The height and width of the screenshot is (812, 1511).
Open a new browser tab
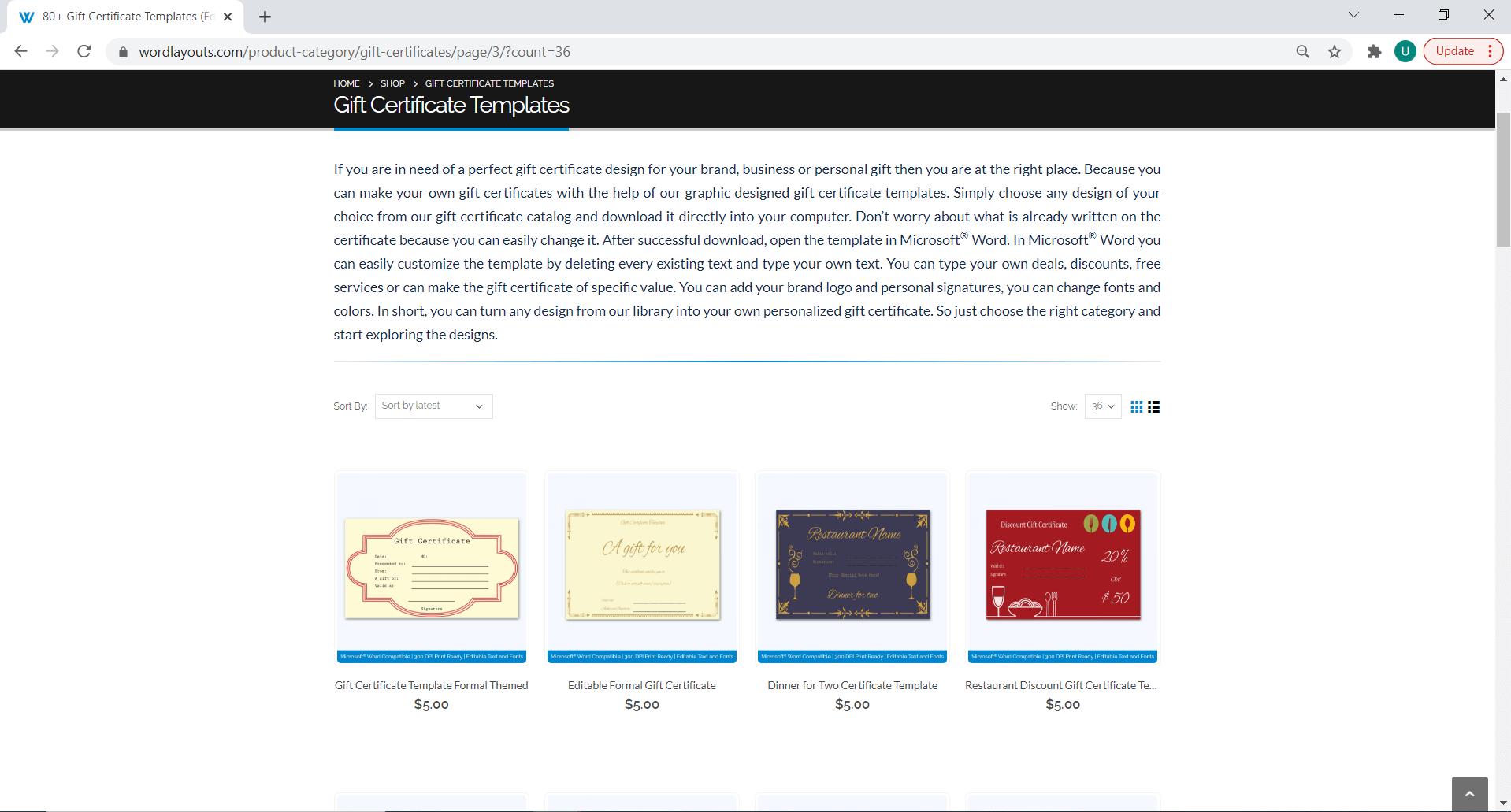pyautogui.click(x=265, y=17)
